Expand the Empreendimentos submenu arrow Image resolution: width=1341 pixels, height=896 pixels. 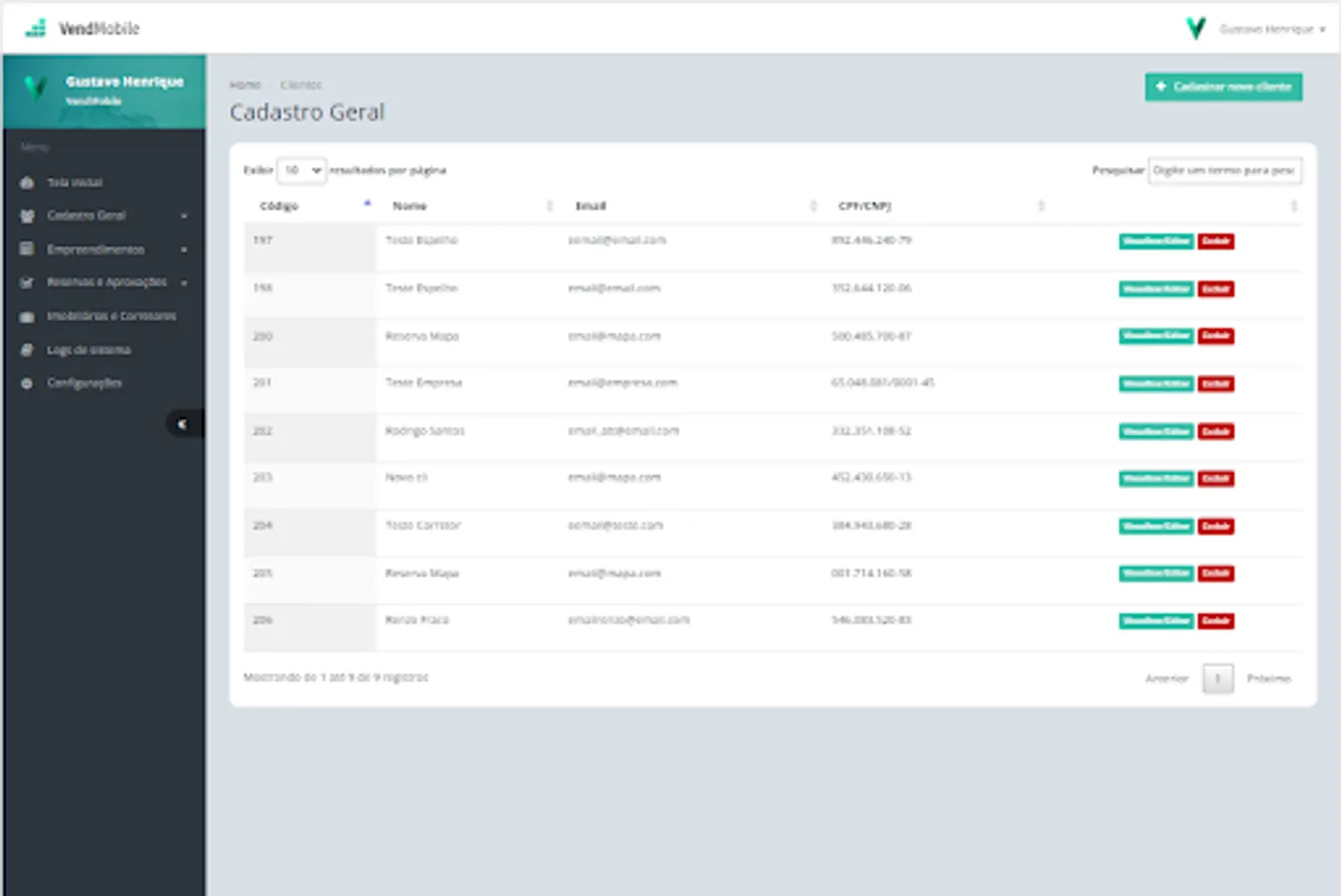coord(184,250)
